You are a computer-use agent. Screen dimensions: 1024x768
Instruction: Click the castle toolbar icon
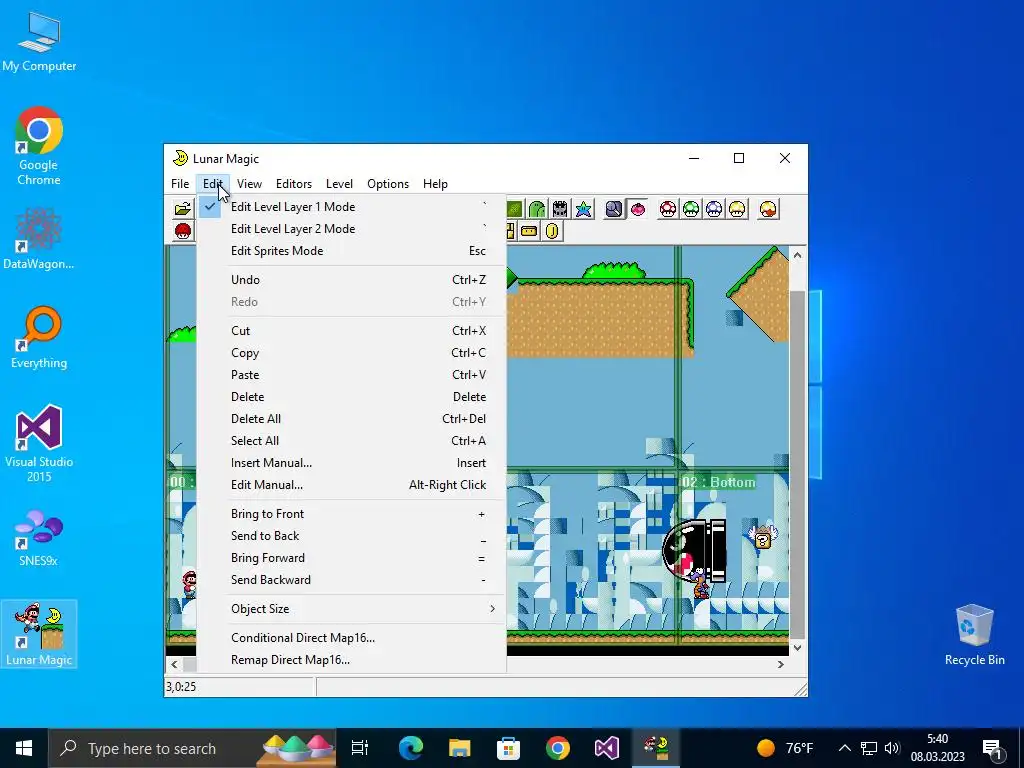point(560,209)
